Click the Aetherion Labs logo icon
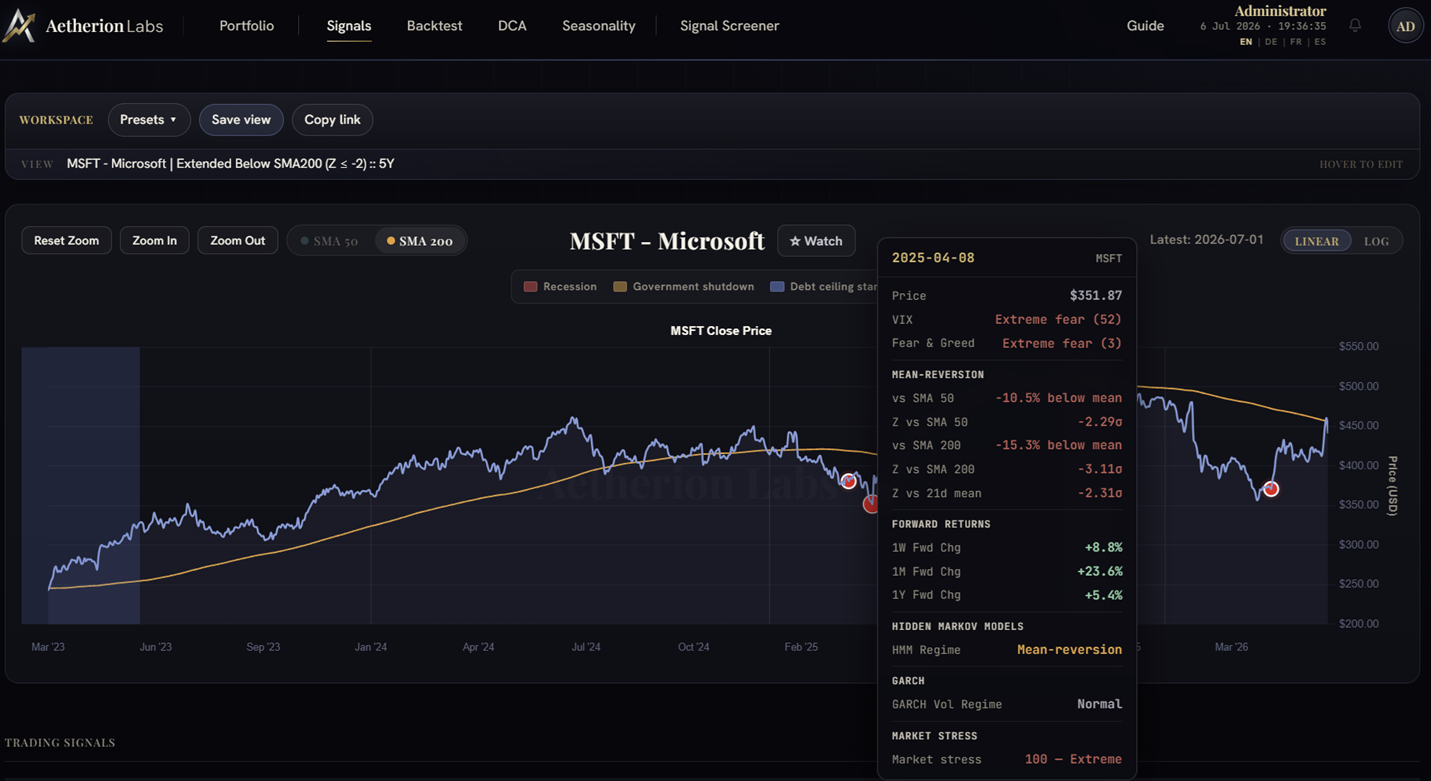1431x781 pixels. click(x=19, y=26)
